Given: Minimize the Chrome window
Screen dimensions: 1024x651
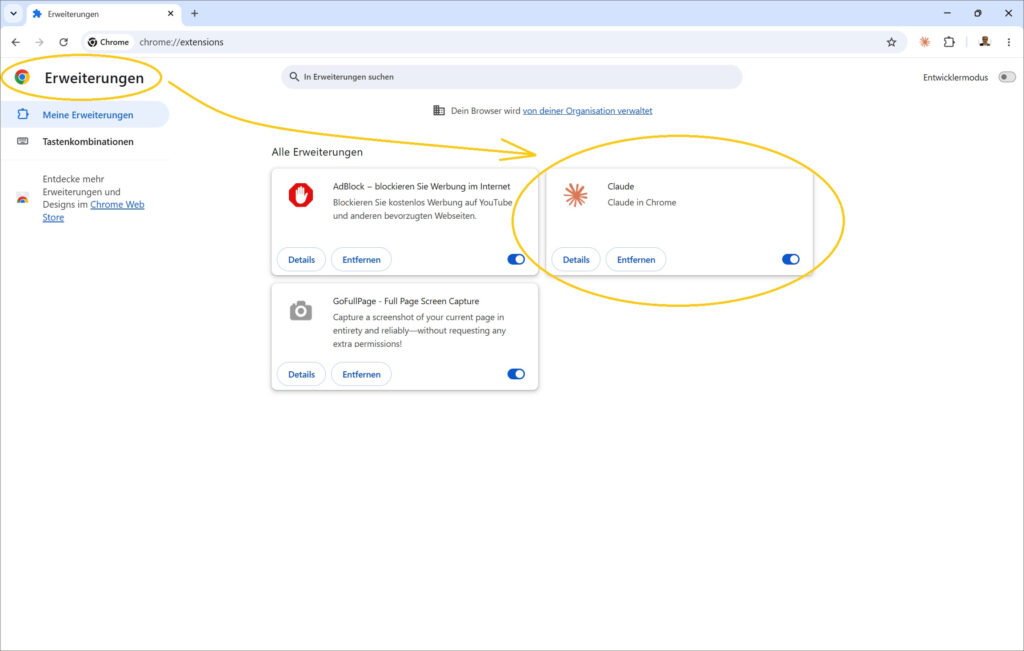Looking at the screenshot, I should click(947, 13).
